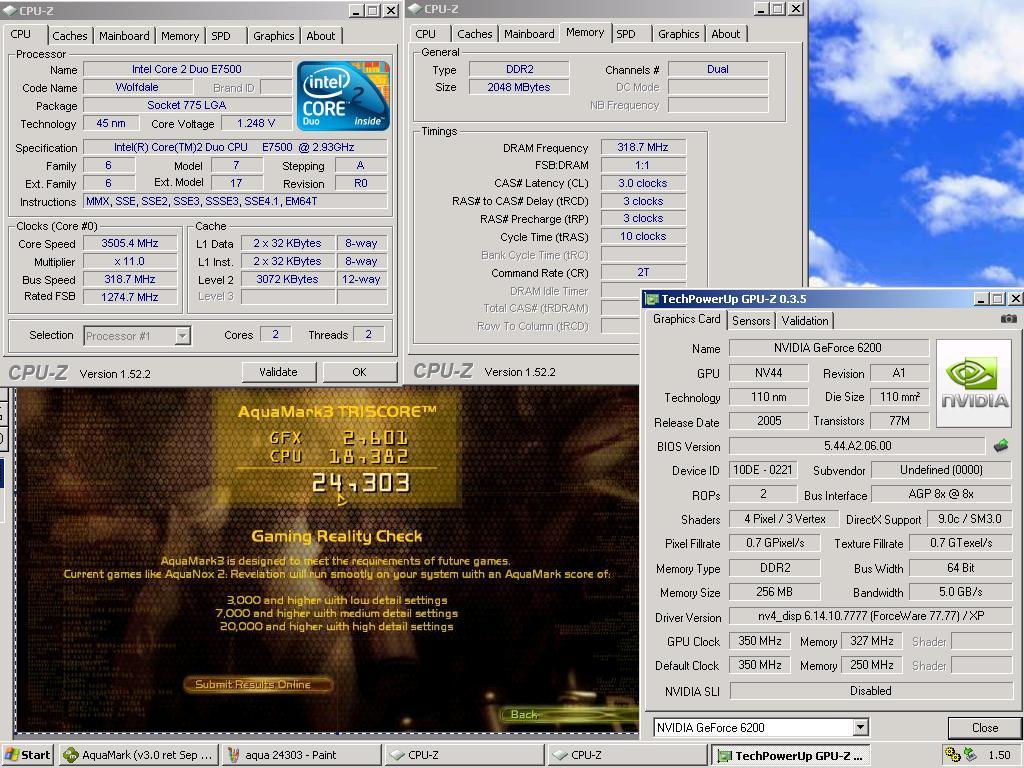Click right CPU-Z title bar icon
Viewport: 1024px width, 768px height.
tap(415, 9)
